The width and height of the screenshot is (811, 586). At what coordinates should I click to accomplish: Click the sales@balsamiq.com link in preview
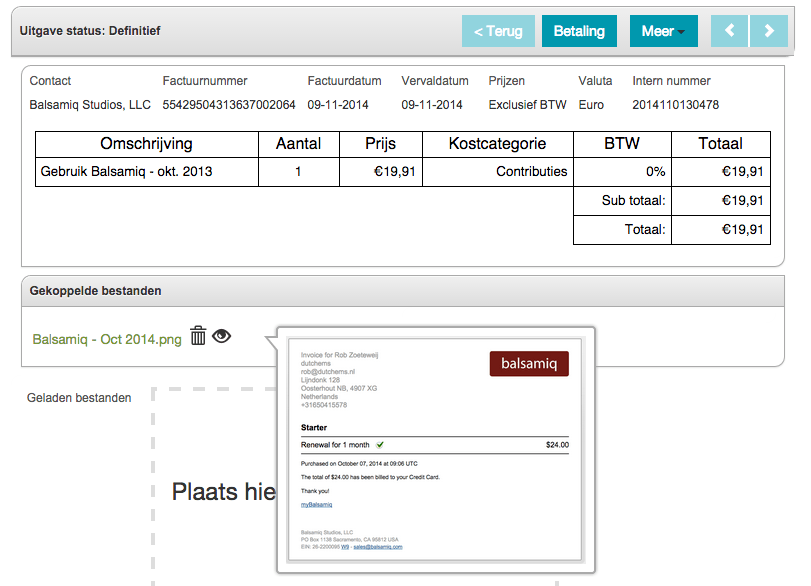click(x=378, y=547)
